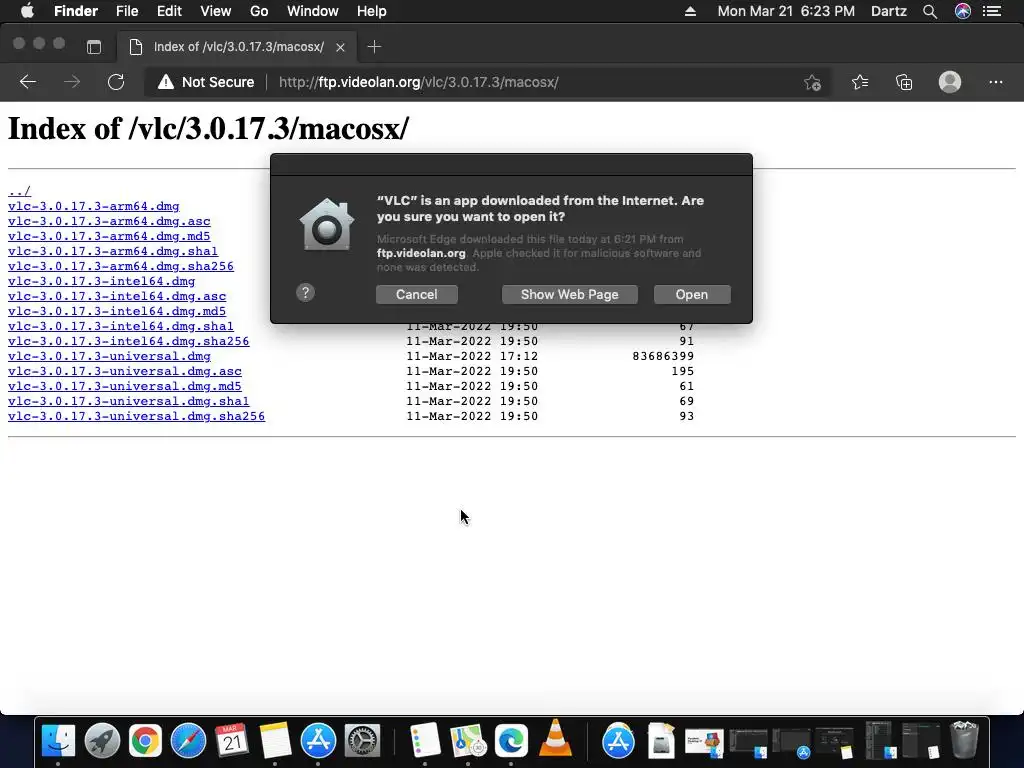Open Collections in Edge toolbar
This screenshot has height=768, width=1024.
[x=904, y=82]
